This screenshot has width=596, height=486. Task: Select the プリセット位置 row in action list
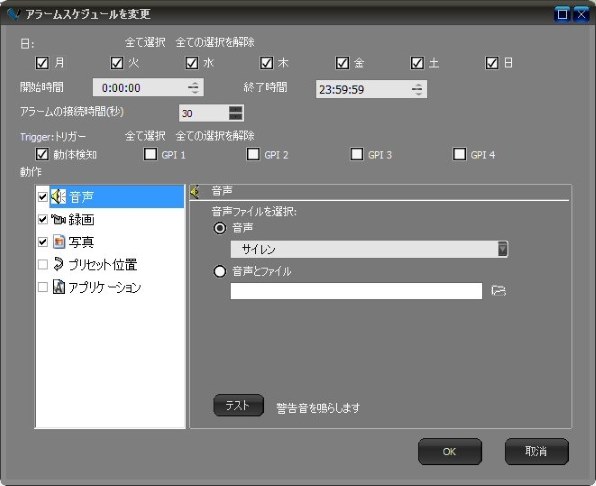[x=110, y=264]
